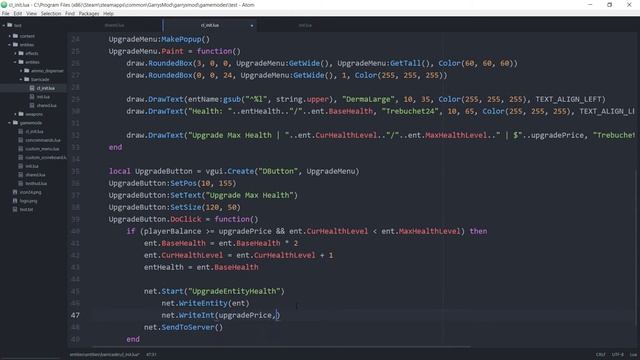
Task: Switch to the init.lua editor tab
Action: point(305,25)
